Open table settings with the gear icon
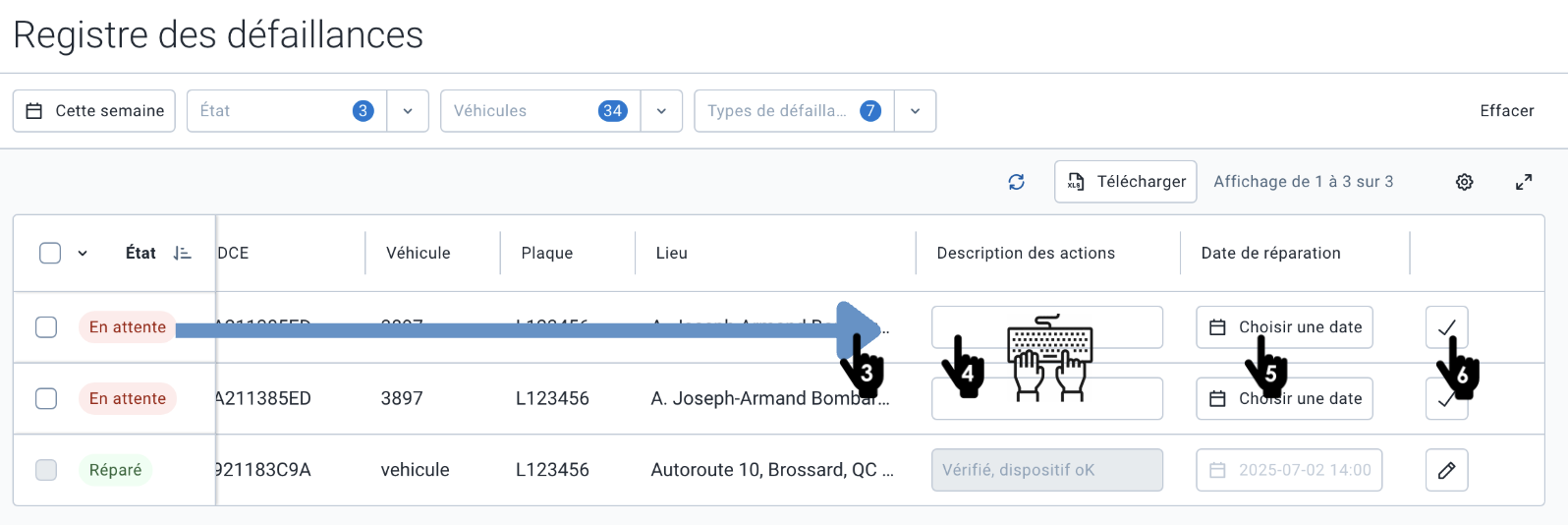 (1464, 182)
